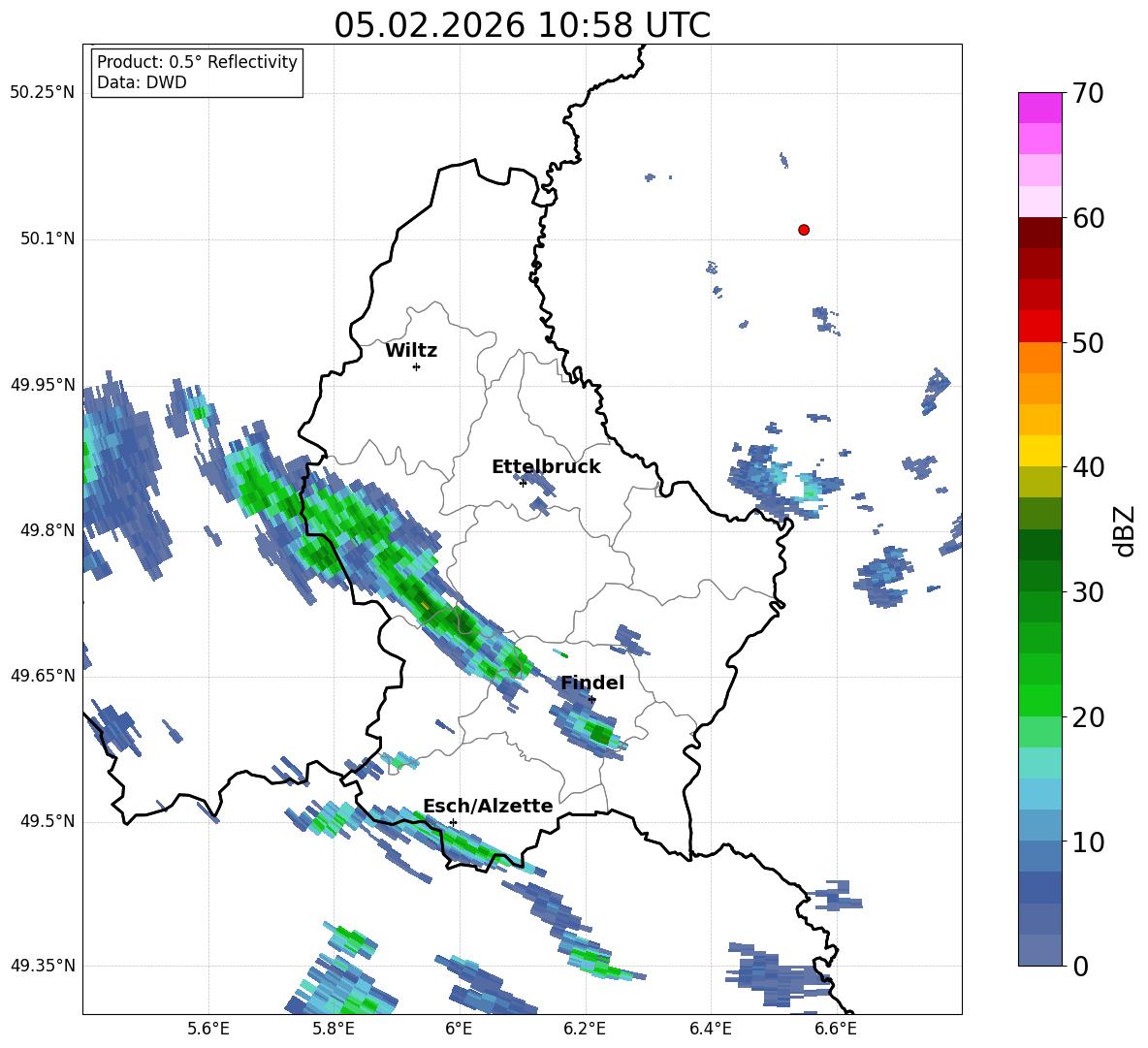Viewport: 1148px width, 1048px height.
Task: Click the title 05.02.2026 10:58 UTC
Action: (522, 25)
